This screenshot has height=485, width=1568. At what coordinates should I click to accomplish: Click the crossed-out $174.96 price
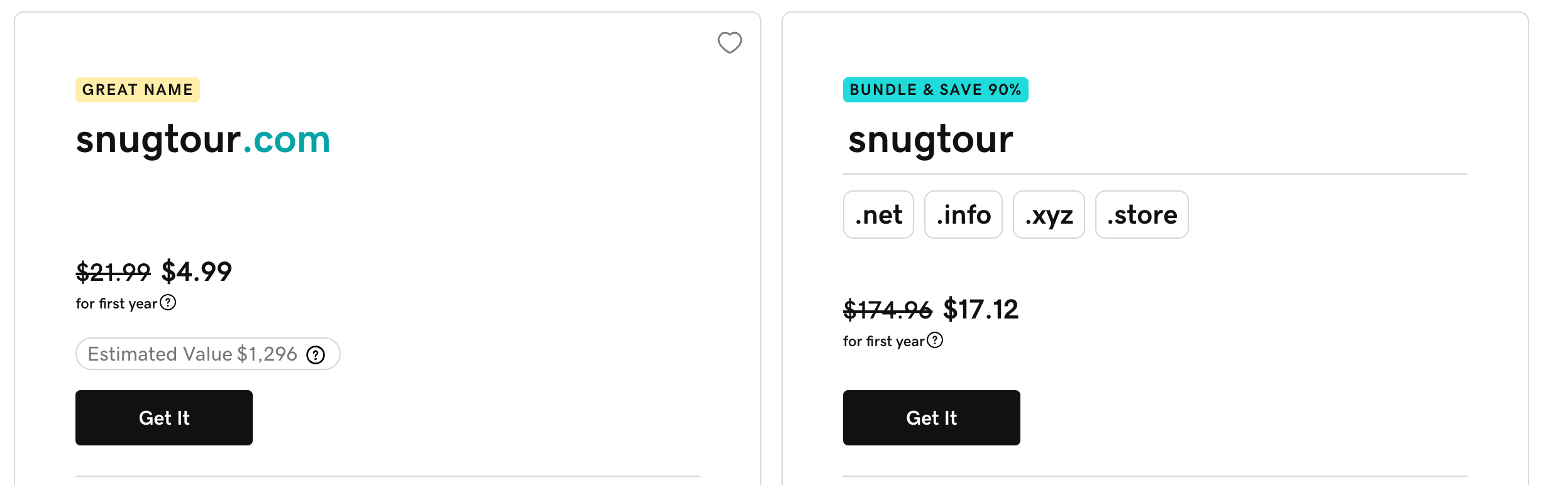[888, 309]
